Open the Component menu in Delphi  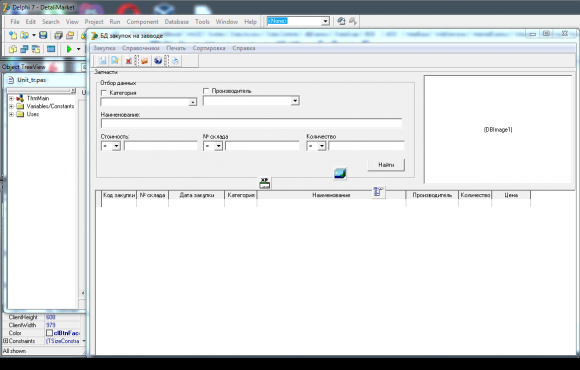(x=142, y=22)
